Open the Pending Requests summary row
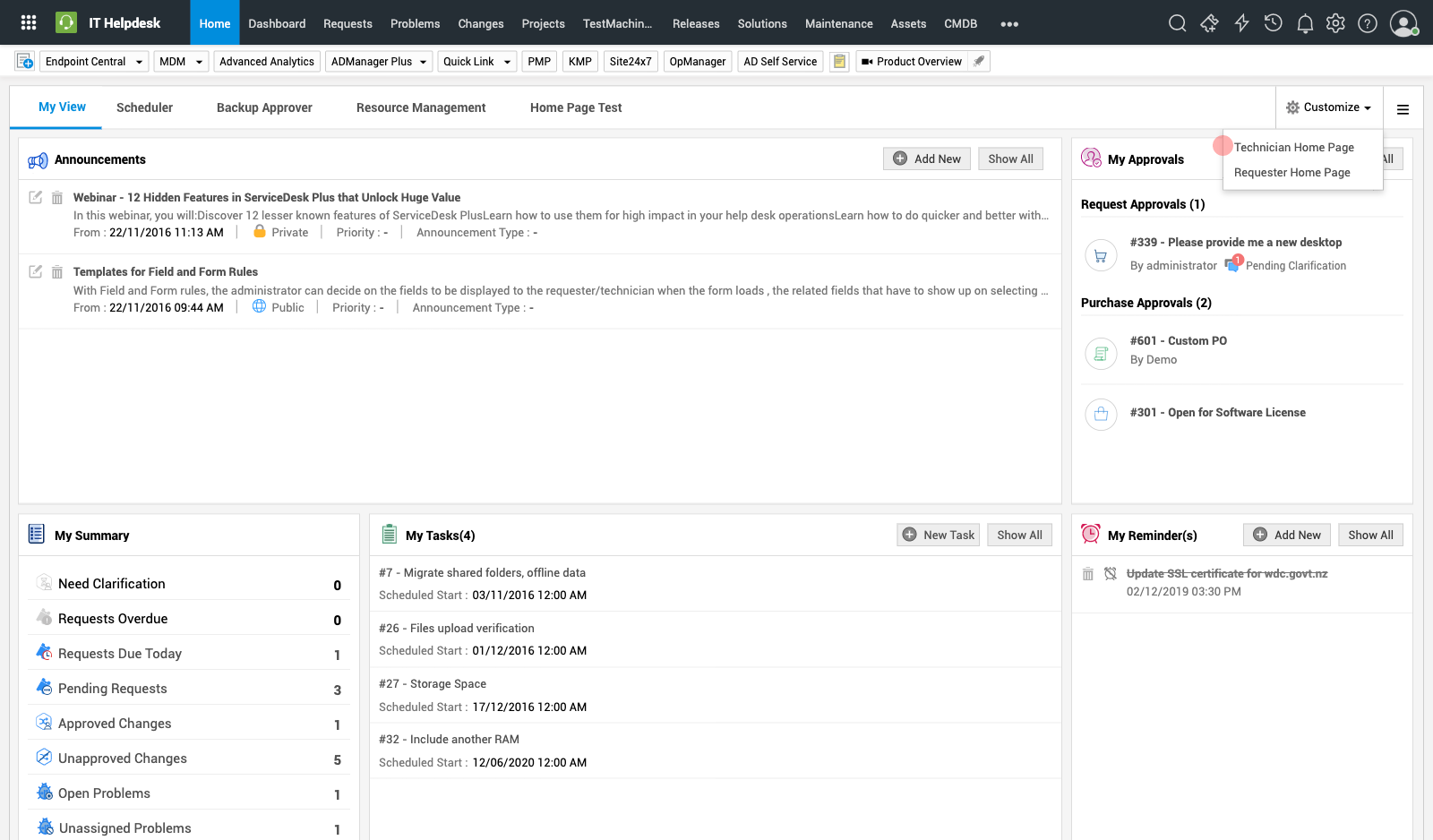Viewport: 1433px width, 840px height. coord(113,689)
